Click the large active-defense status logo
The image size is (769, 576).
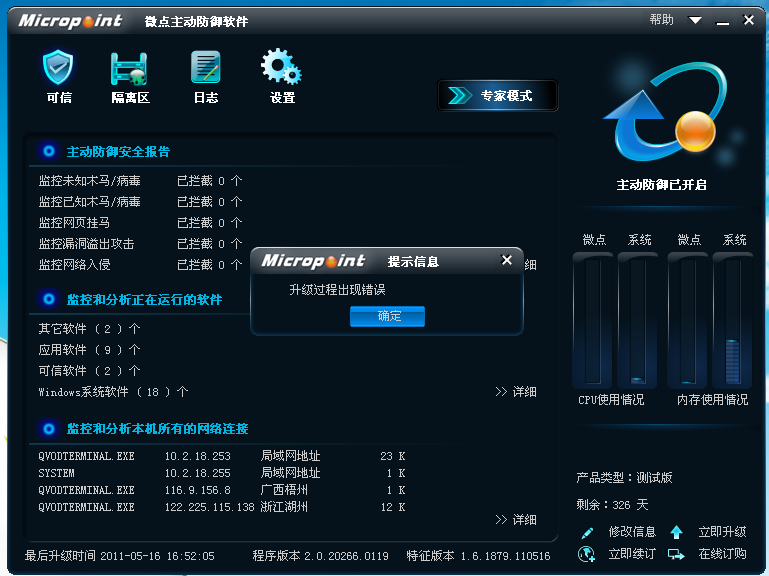[665, 112]
